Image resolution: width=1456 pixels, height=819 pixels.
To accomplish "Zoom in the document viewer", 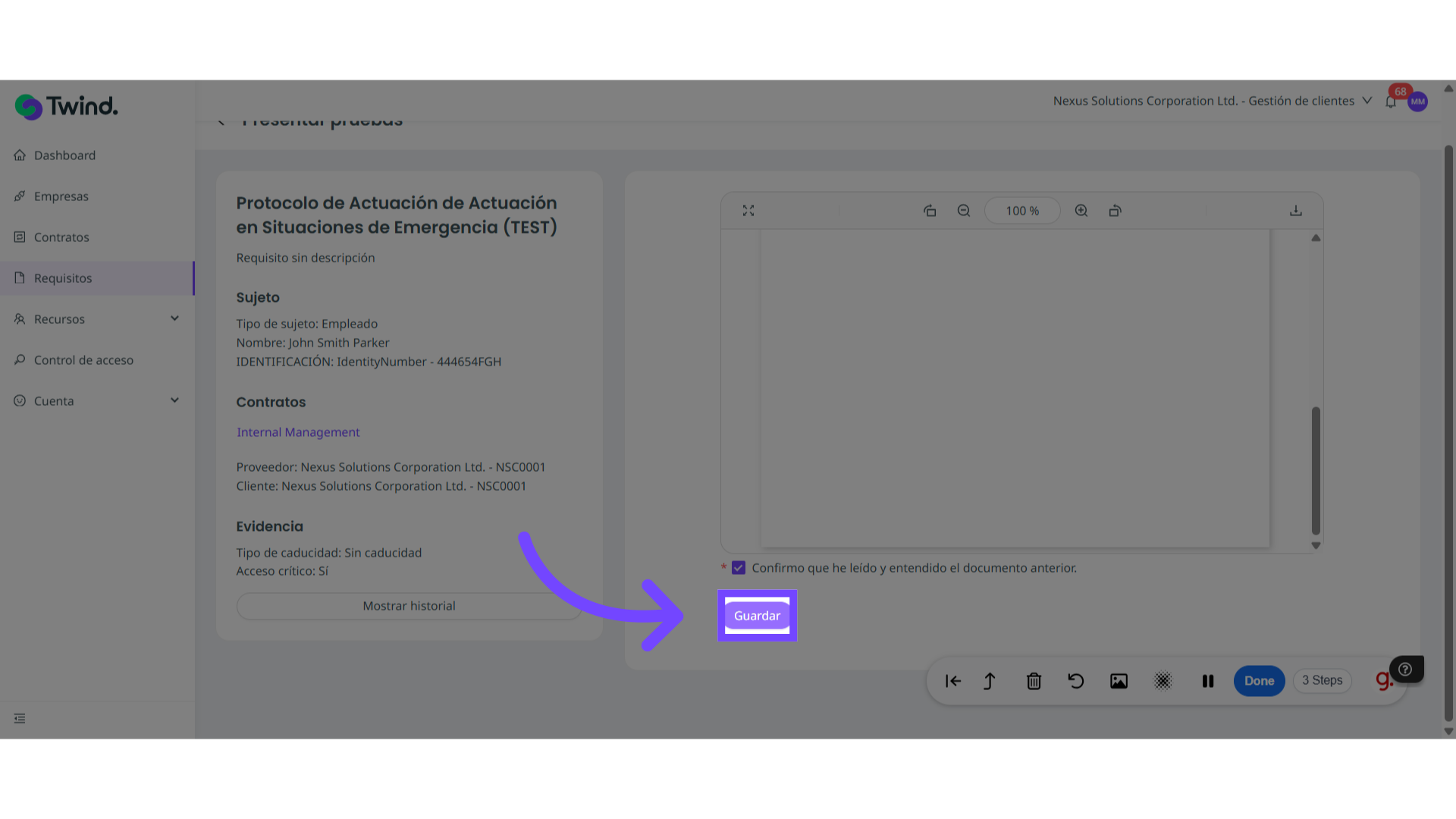I will click(1081, 211).
